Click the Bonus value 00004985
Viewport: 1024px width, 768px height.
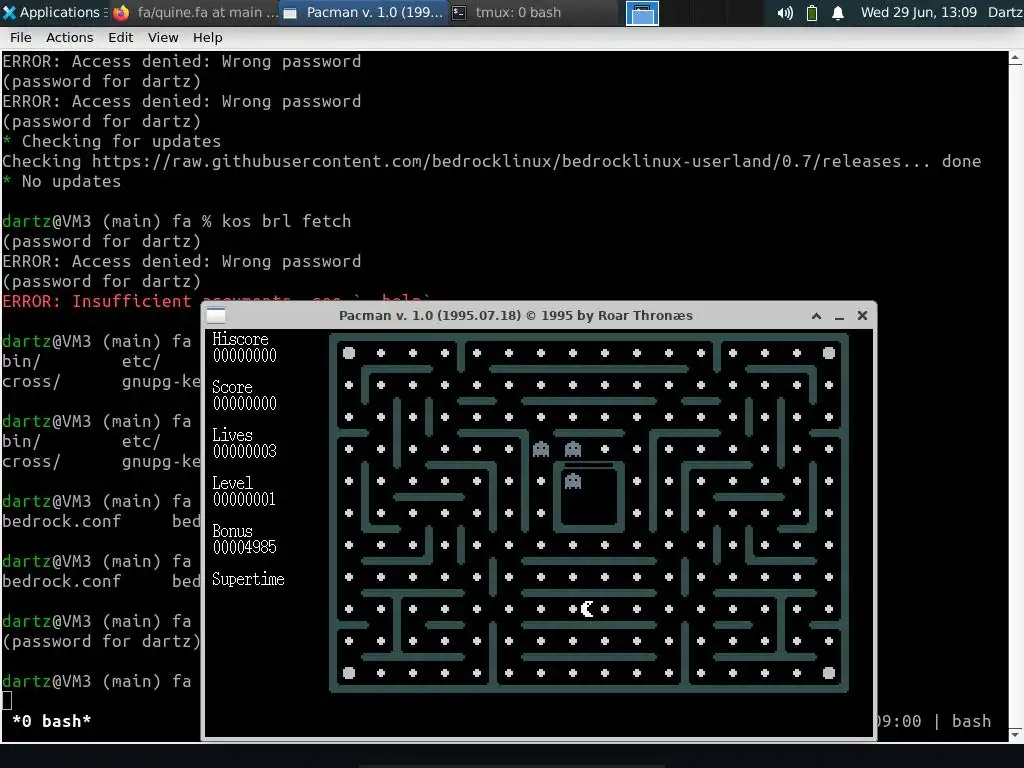point(245,547)
